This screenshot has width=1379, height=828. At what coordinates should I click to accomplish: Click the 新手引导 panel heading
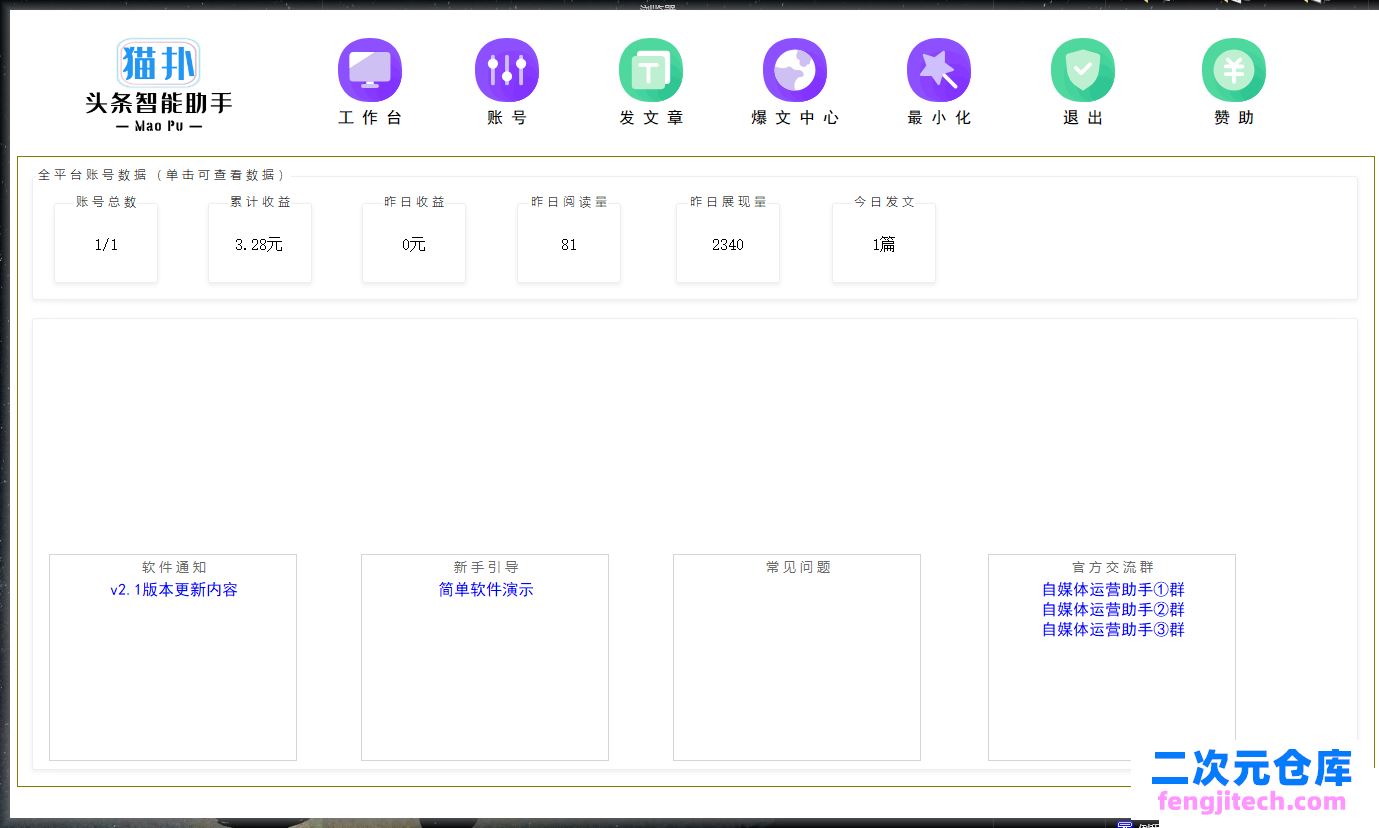point(486,567)
